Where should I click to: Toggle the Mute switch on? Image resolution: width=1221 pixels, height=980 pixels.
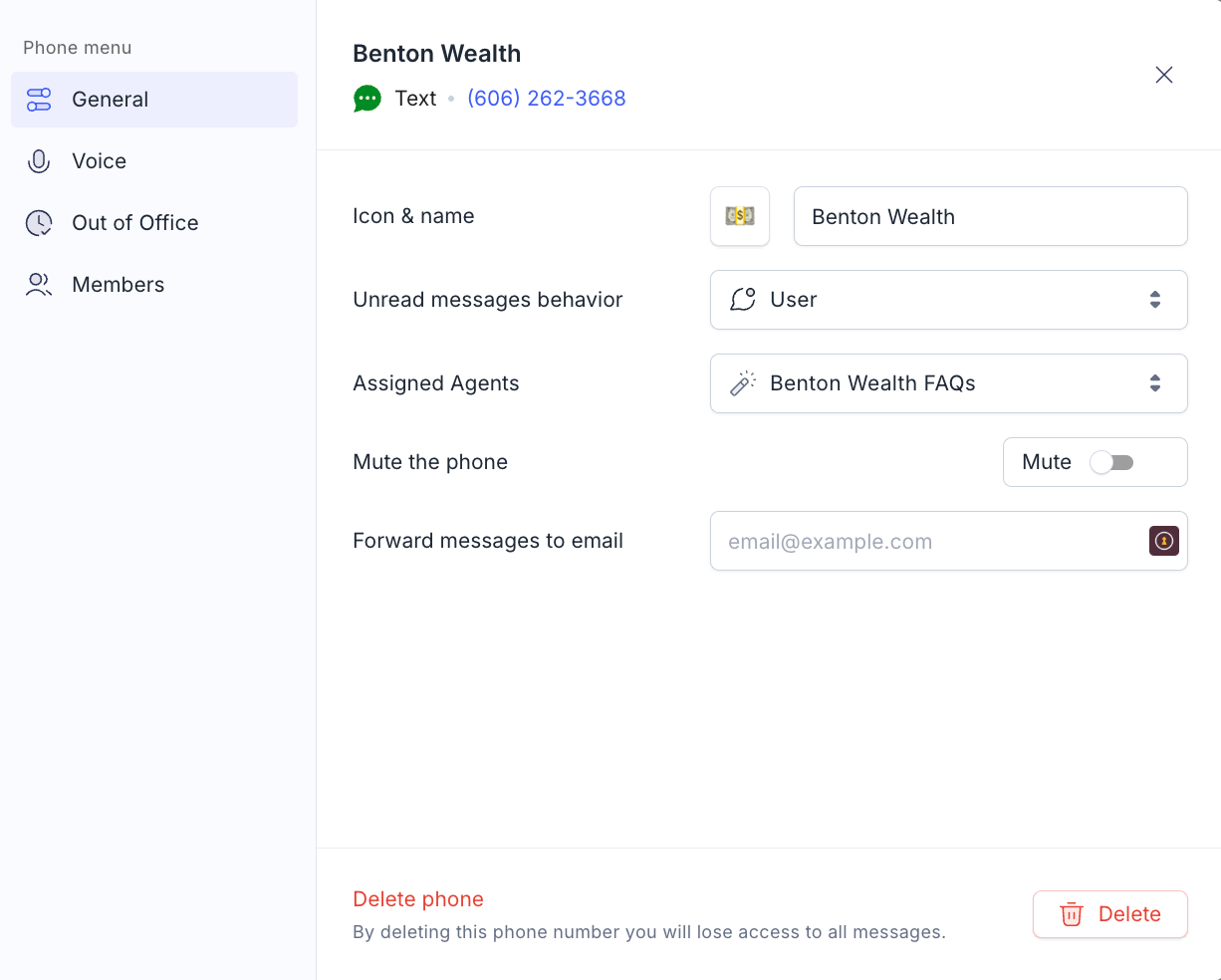[x=1111, y=462]
